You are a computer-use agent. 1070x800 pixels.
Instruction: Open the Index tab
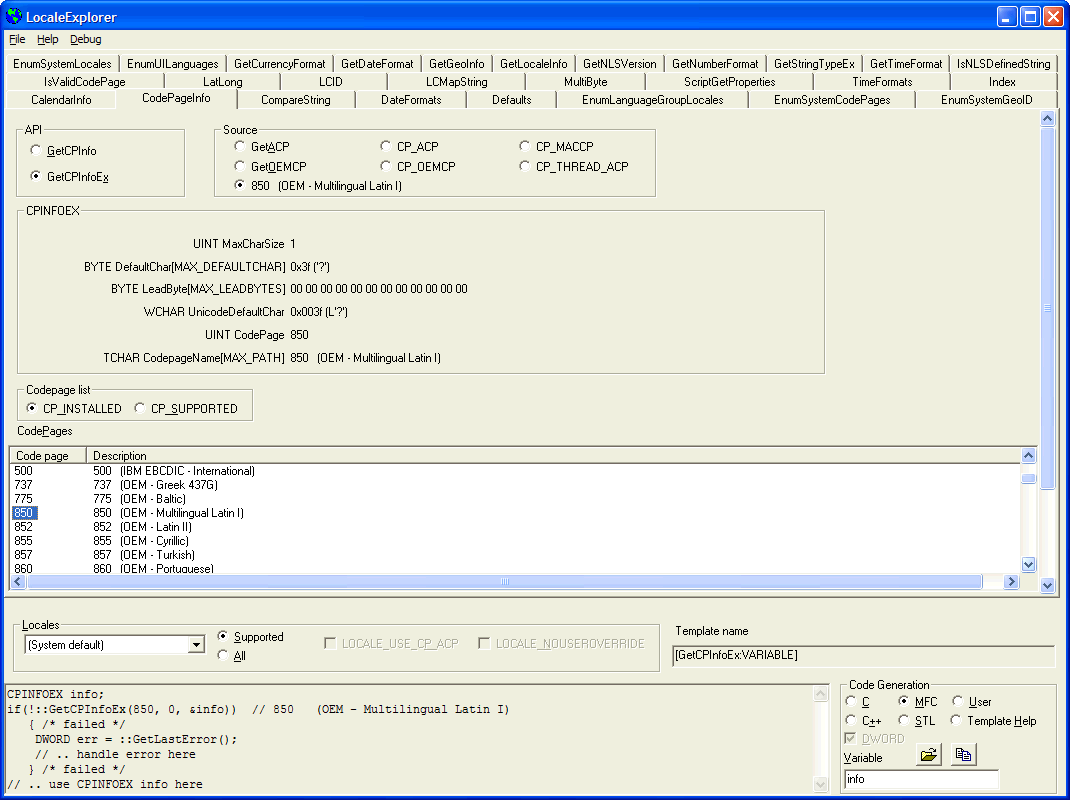pyautogui.click(x=1002, y=82)
